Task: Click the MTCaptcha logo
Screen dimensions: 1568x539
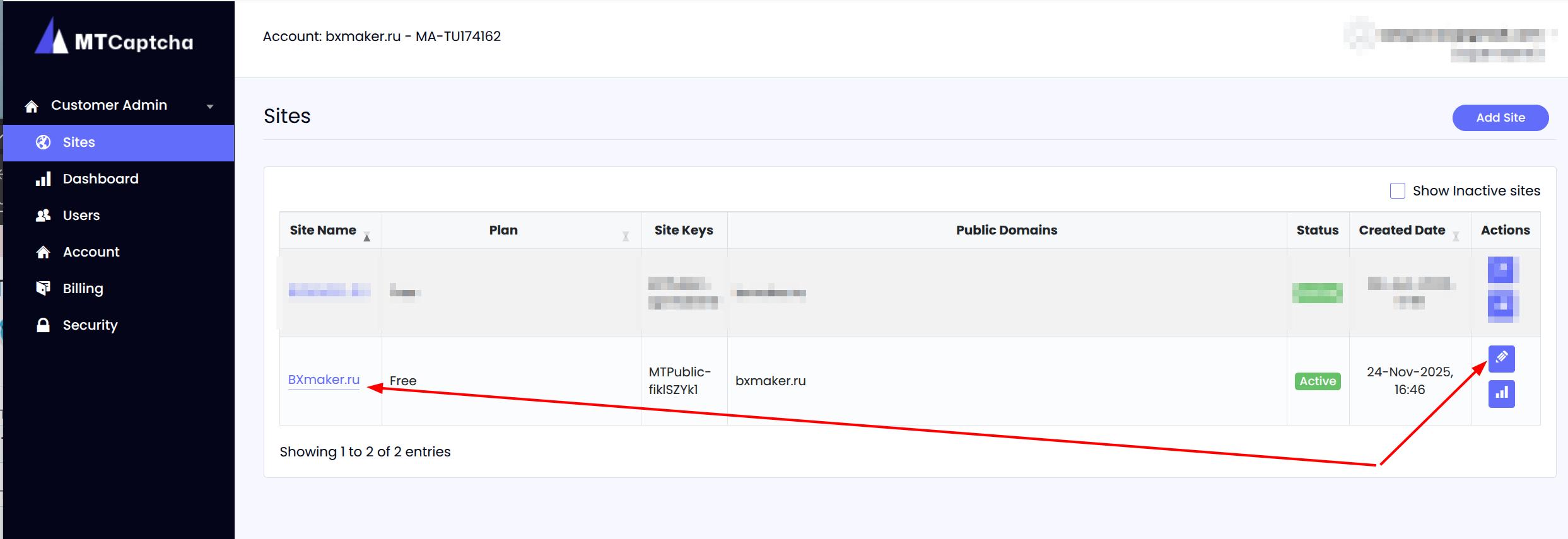Action: coord(114,38)
